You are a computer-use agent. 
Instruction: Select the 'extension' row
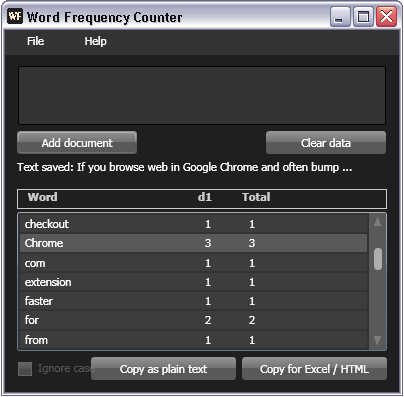tap(193, 282)
